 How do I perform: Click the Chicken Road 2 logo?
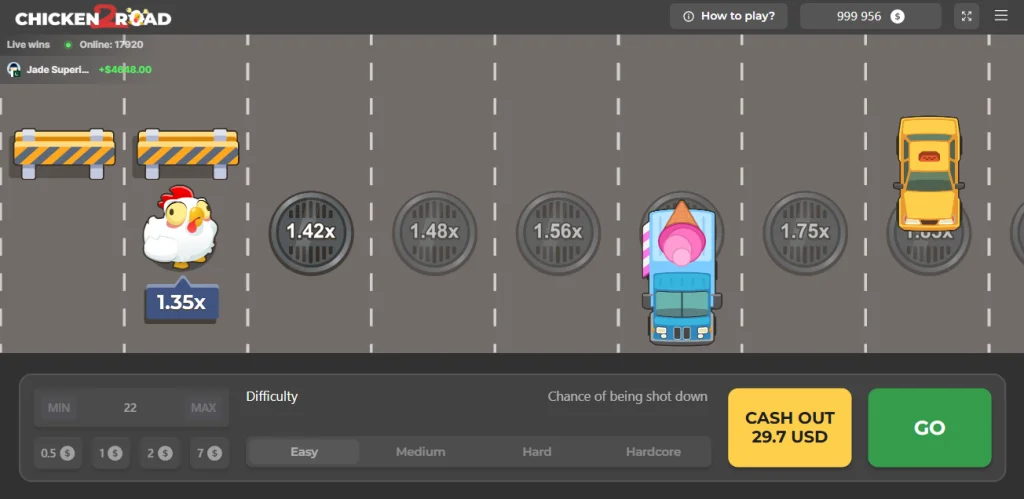tap(93, 17)
